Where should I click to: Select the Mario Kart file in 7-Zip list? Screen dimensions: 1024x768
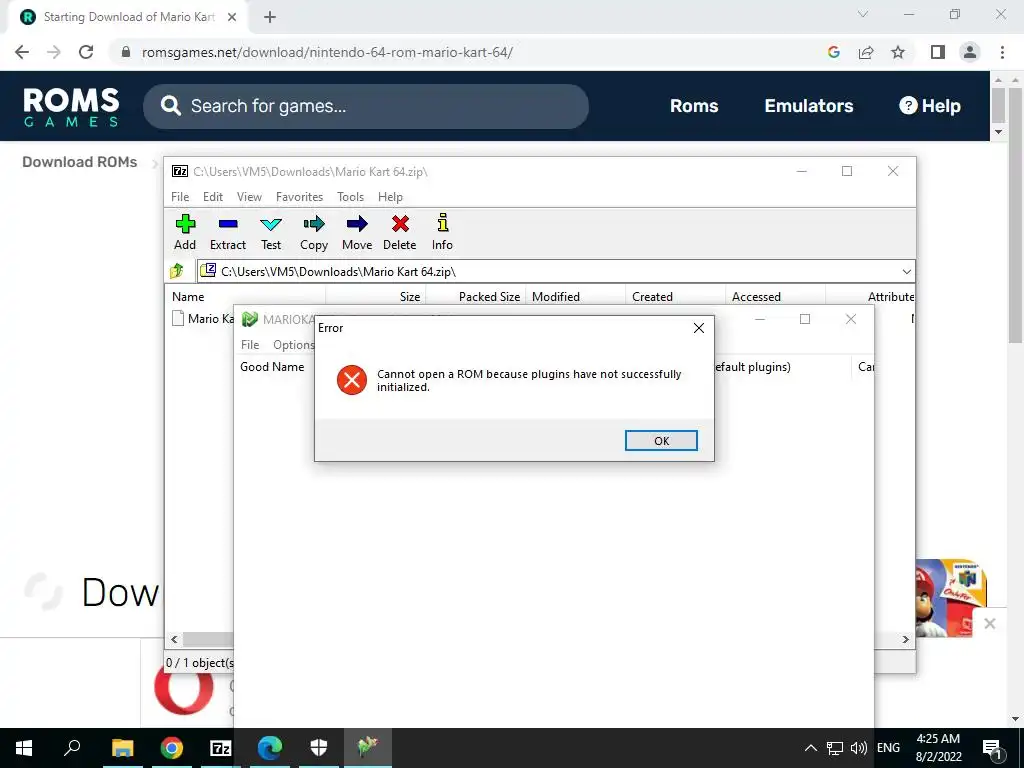pyautogui.click(x=202, y=319)
